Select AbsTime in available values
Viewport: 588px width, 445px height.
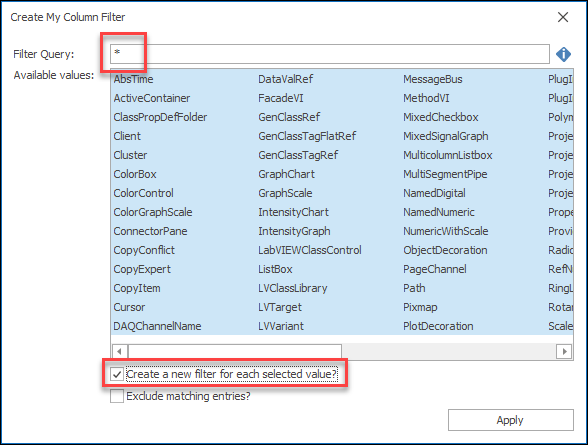point(134,79)
